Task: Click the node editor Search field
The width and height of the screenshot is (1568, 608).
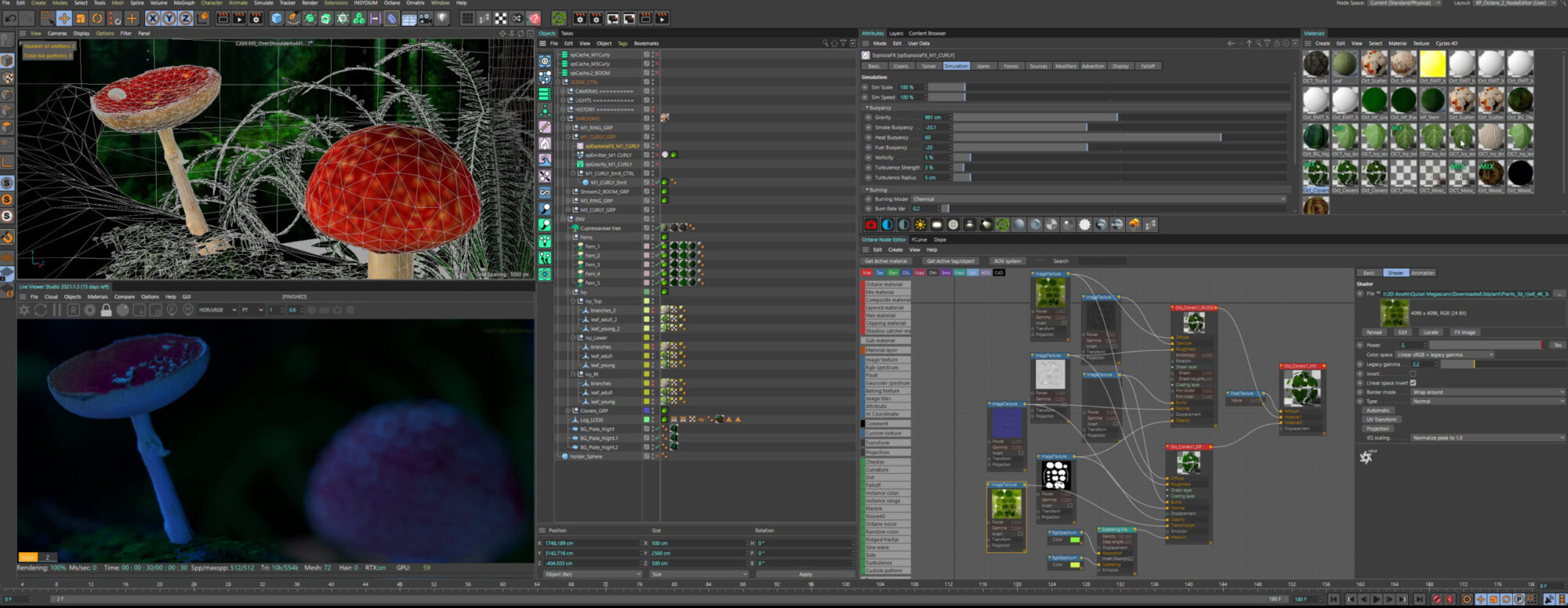Action: point(1102,261)
